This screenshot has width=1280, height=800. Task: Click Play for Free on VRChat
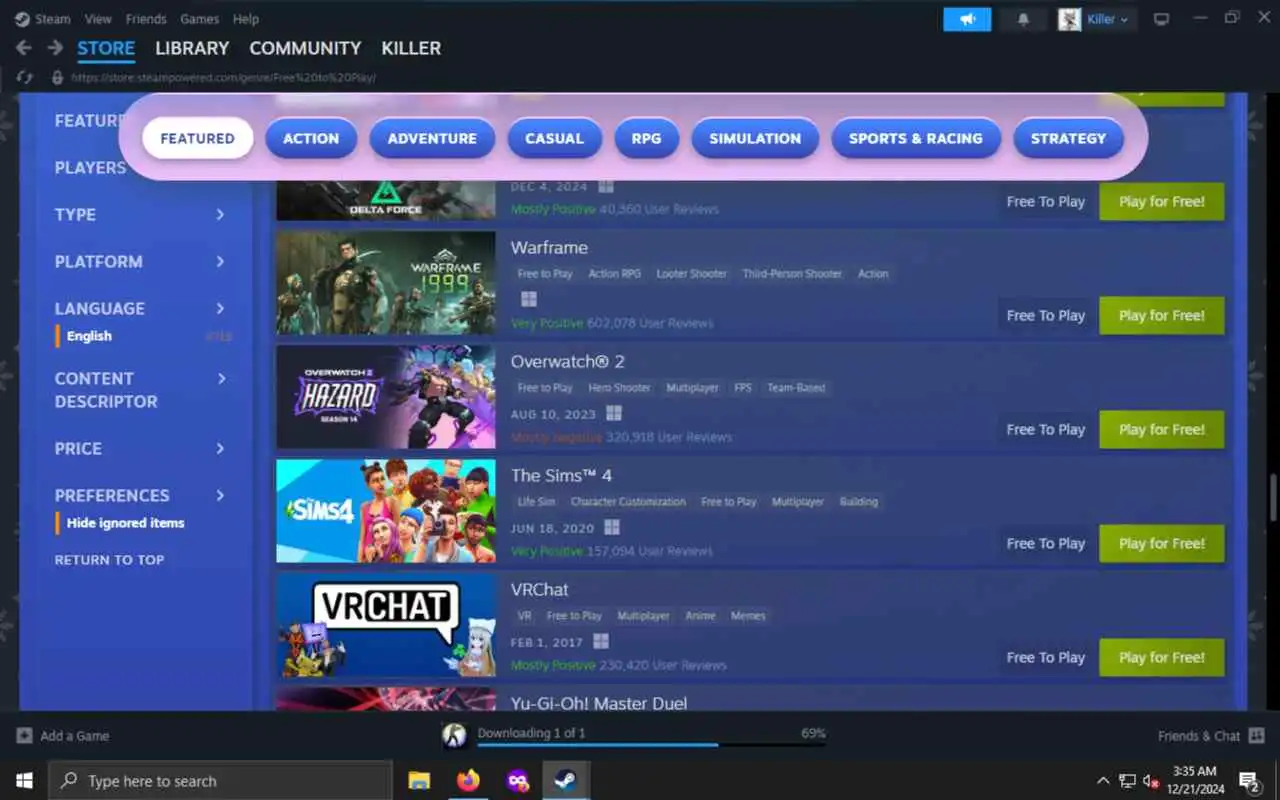tap(1162, 657)
